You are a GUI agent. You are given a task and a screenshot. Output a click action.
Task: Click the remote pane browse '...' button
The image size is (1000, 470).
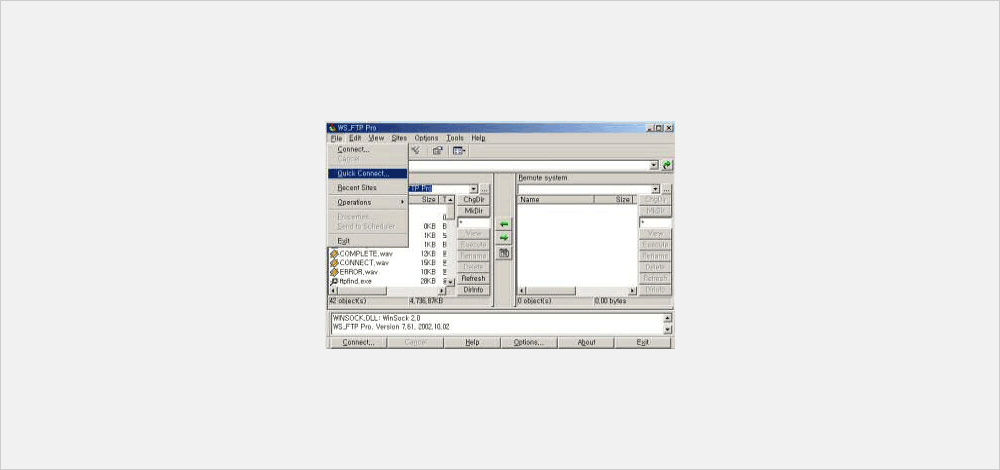click(666, 189)
